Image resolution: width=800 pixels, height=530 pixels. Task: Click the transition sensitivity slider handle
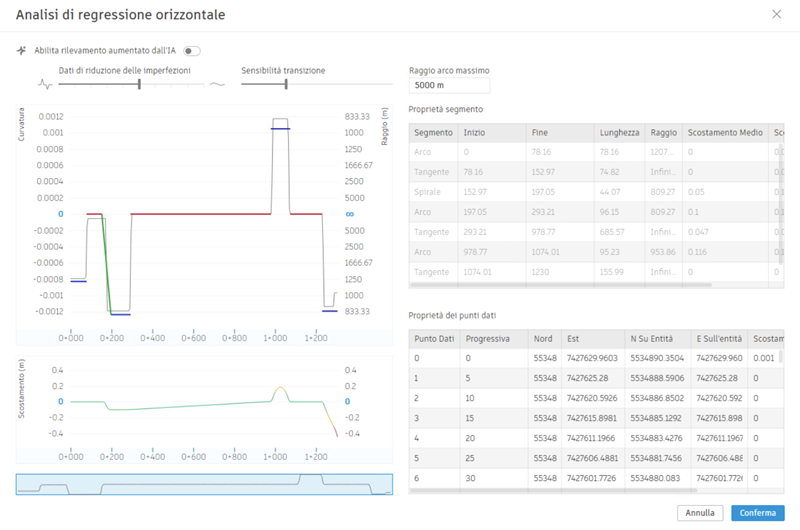(286, 84)
